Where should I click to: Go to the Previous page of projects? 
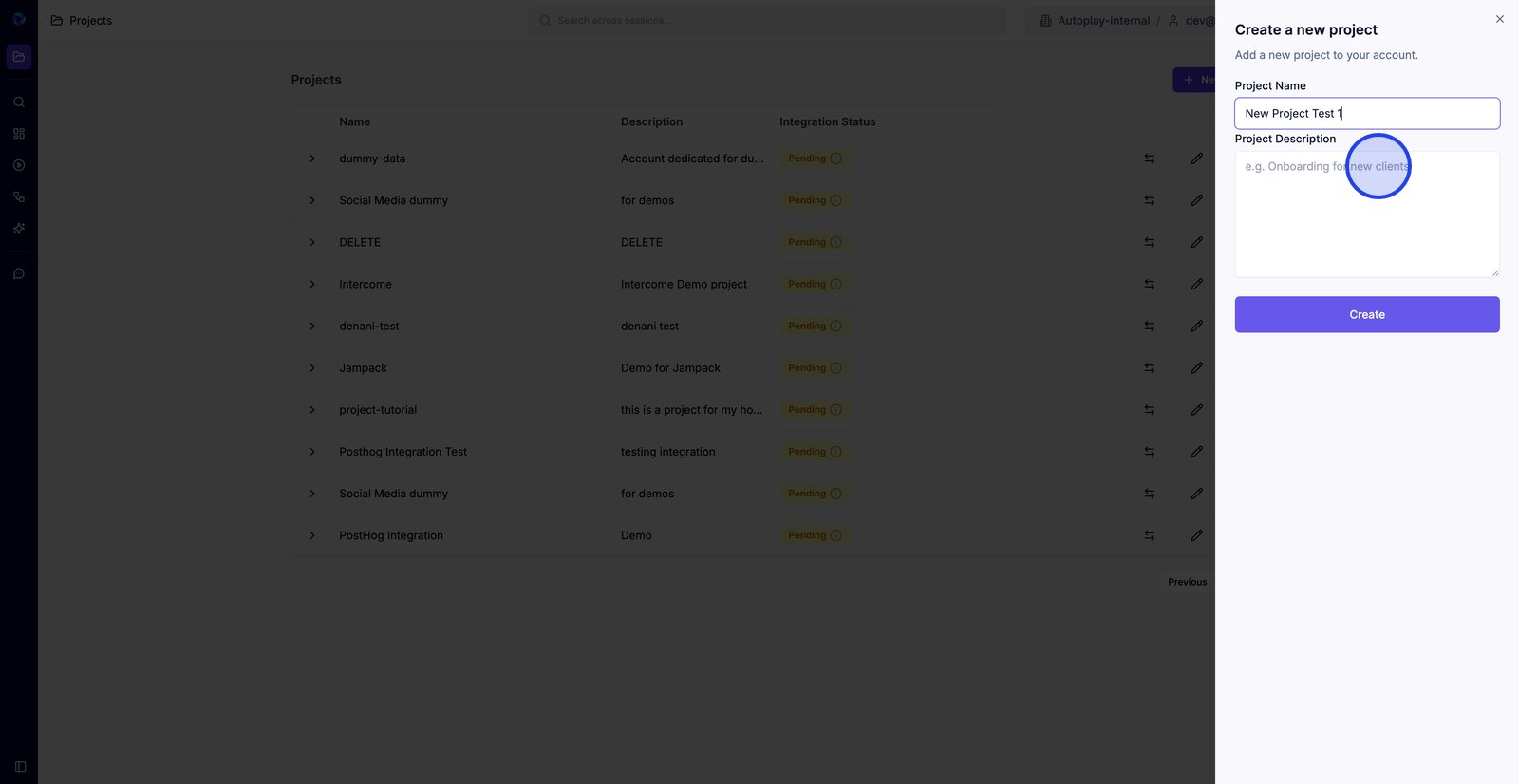point(1187,582)
